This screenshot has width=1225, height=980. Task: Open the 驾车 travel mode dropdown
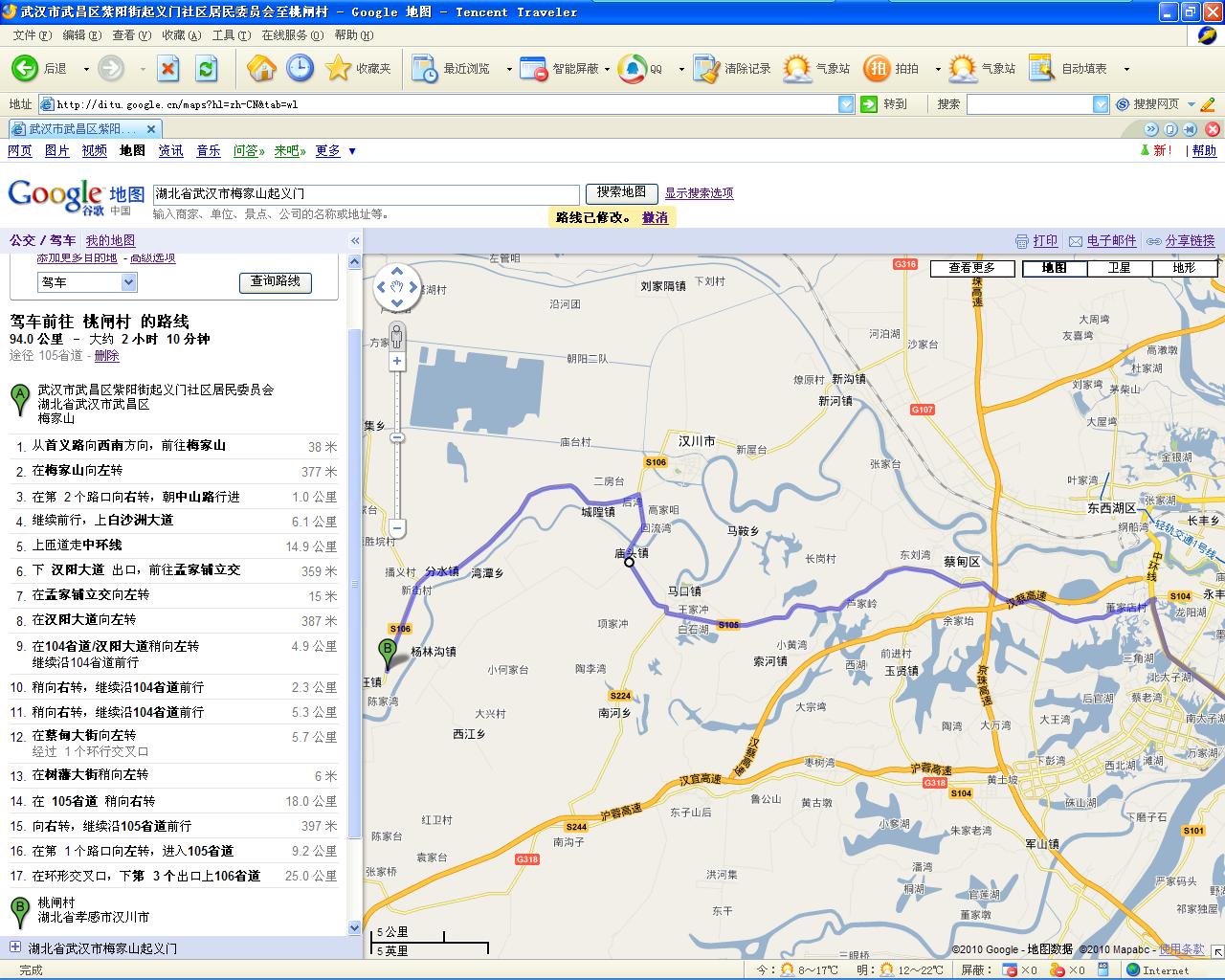click(87, 282)
